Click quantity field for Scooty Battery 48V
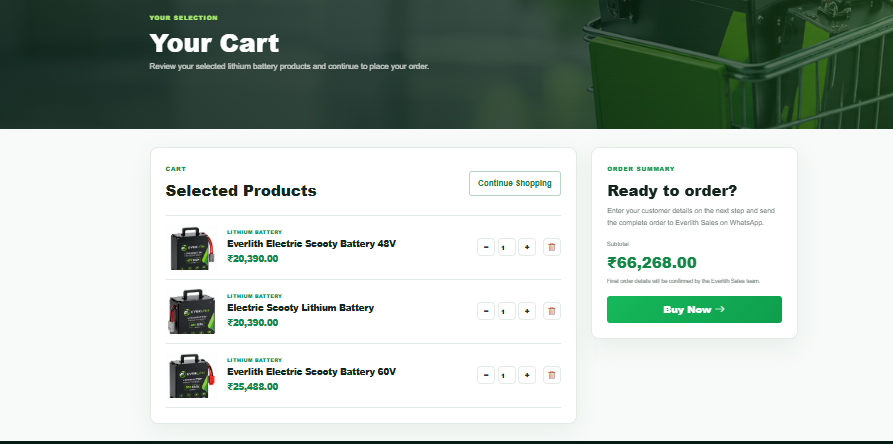 (x=506, y=247)
